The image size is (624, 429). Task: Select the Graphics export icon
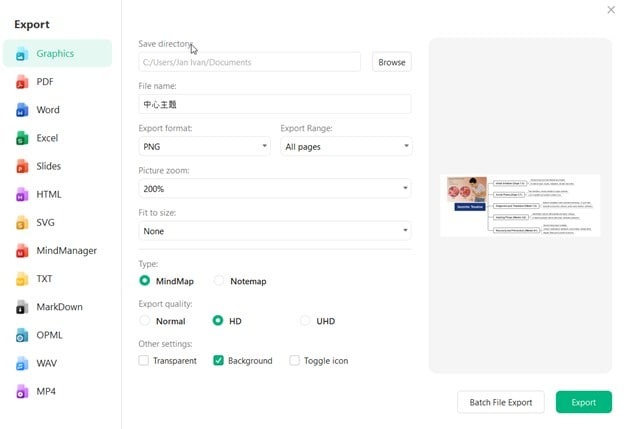(22, 54)
